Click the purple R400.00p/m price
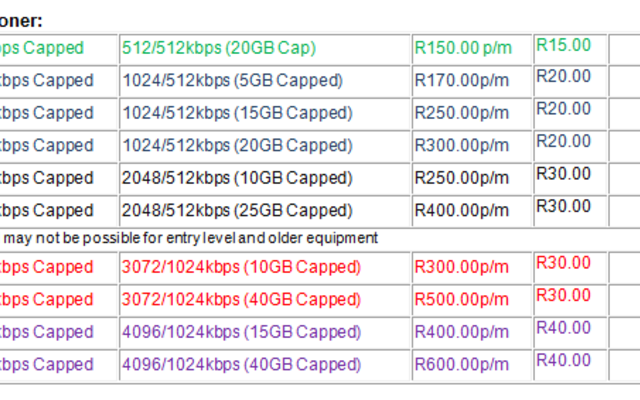Image resolution: width=640 pixels, height=400 pixels. 461,332
